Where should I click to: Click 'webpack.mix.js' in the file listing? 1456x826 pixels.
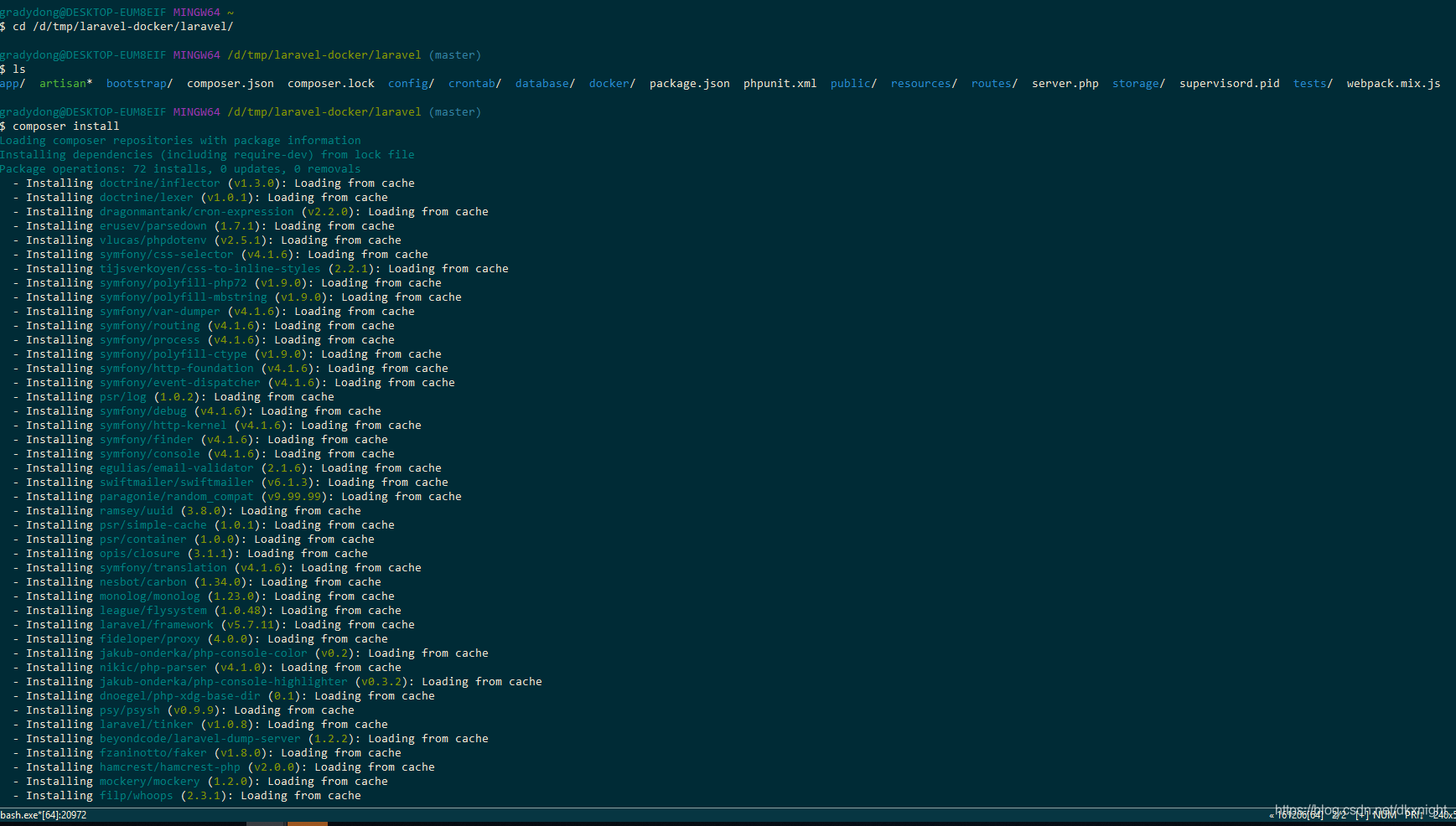(x=1394, y=84)
